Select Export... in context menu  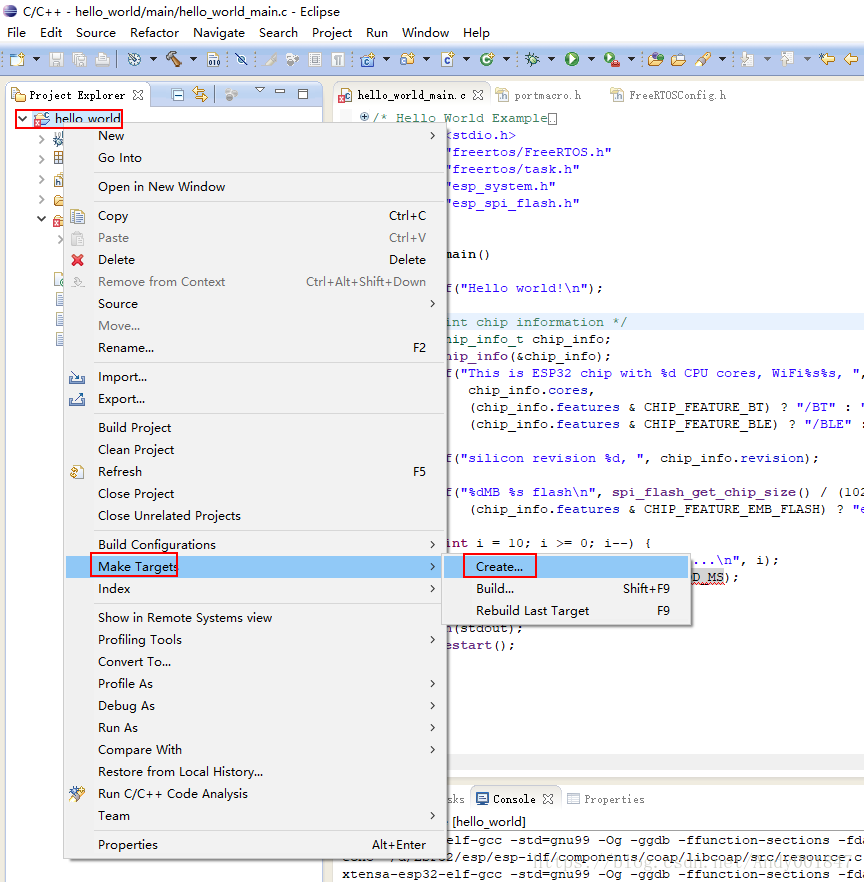(254, 399)
